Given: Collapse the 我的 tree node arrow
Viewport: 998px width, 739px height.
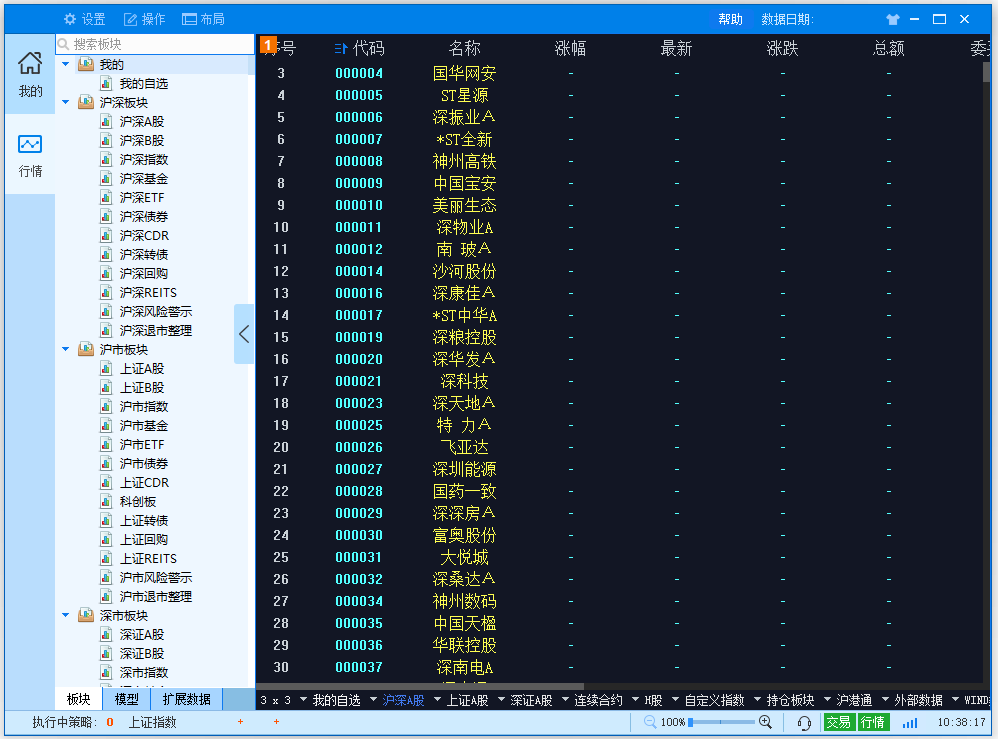Looking at the screenshot, I should click(x=66, y=64).
